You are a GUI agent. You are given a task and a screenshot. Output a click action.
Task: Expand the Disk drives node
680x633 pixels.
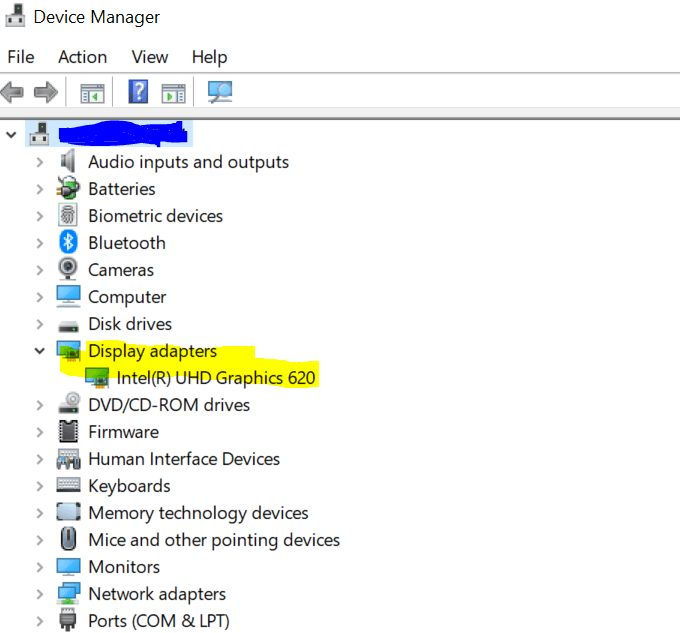39,324
